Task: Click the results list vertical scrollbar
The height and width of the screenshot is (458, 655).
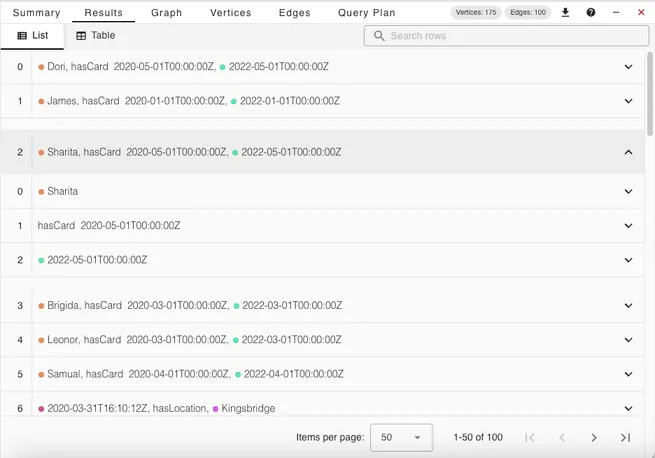Action: tap(650, 94)
